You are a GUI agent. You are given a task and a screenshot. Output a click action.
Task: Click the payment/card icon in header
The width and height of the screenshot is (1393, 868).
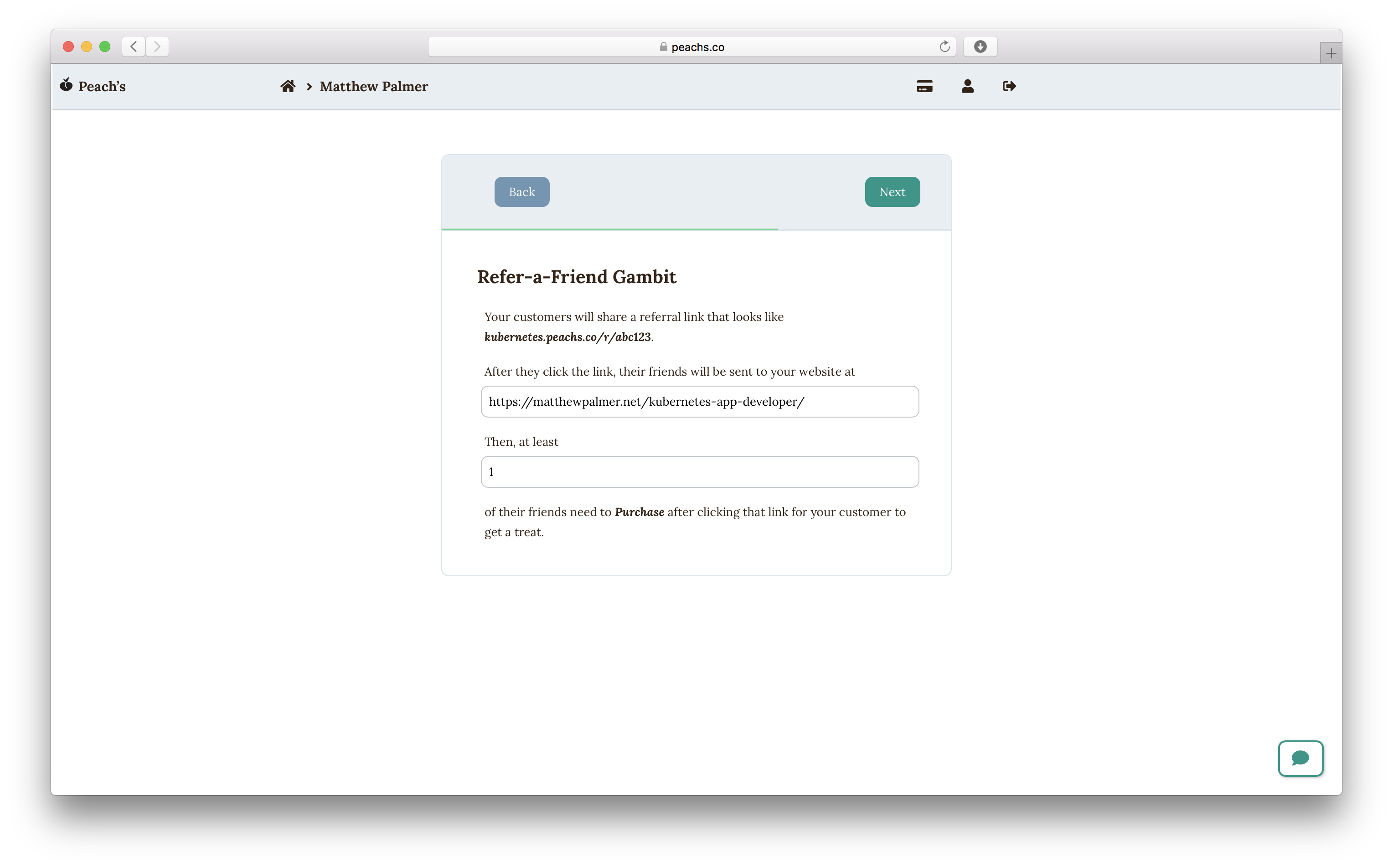[x=925, y=86]
